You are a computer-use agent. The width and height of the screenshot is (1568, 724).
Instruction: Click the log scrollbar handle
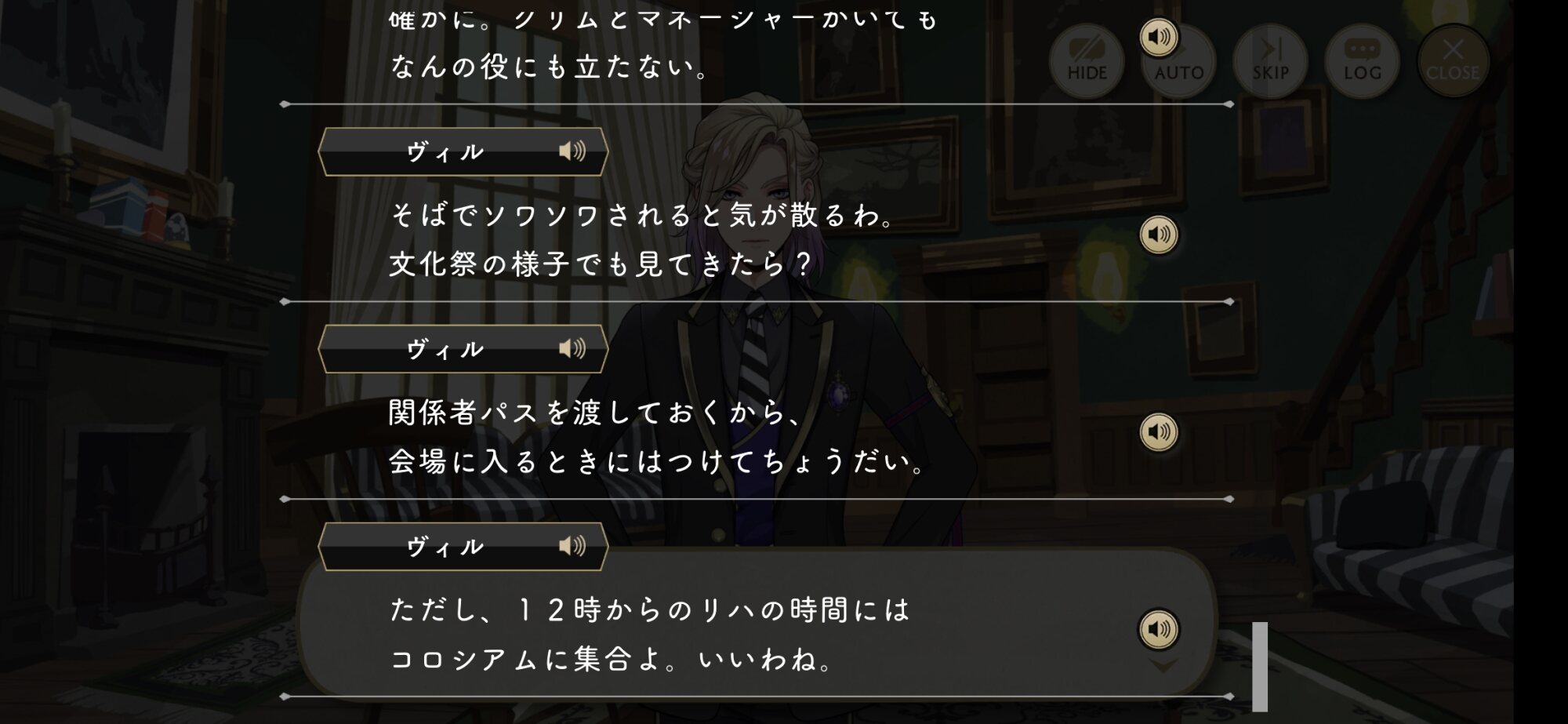1260,667
